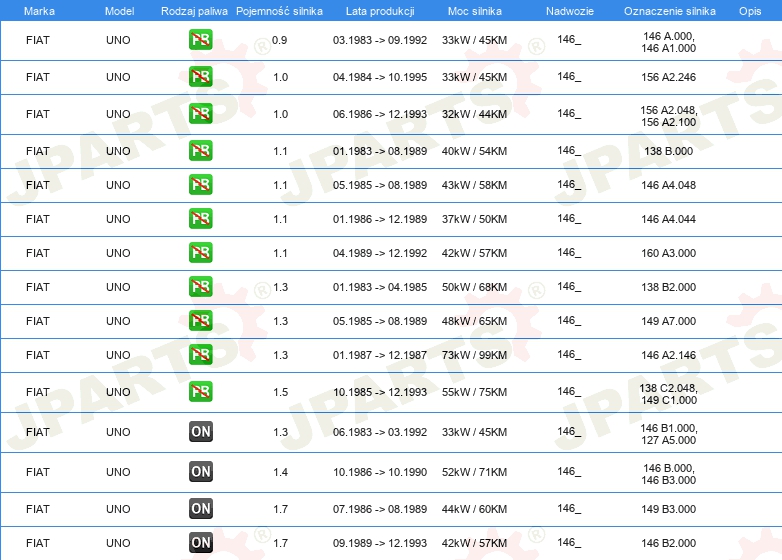Select the PB icon in the 32kW / 44KM row
This screenshot has height=560, width=782.
pyautogui.click(x=200, y=114)
